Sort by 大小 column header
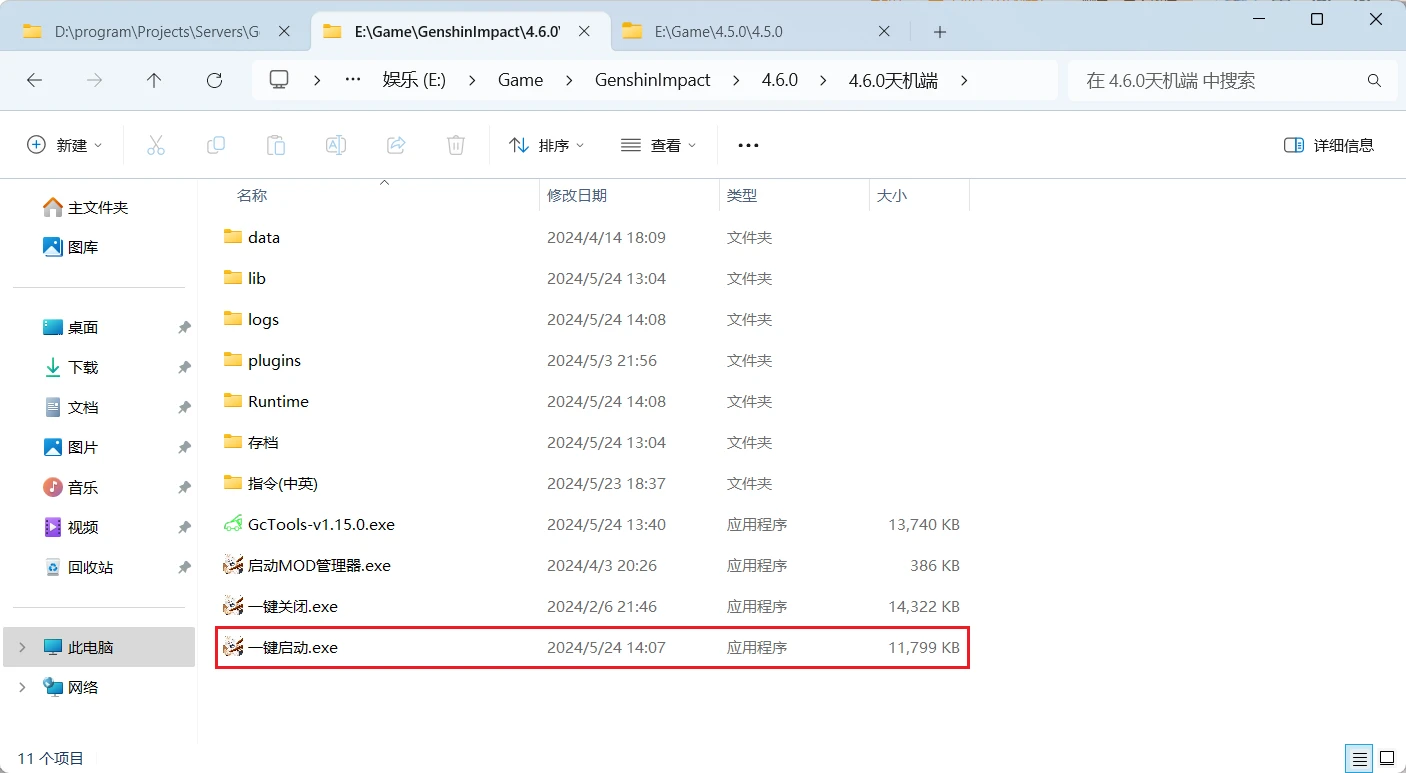This screenshot has height=773, width=1406. point(892,195)
